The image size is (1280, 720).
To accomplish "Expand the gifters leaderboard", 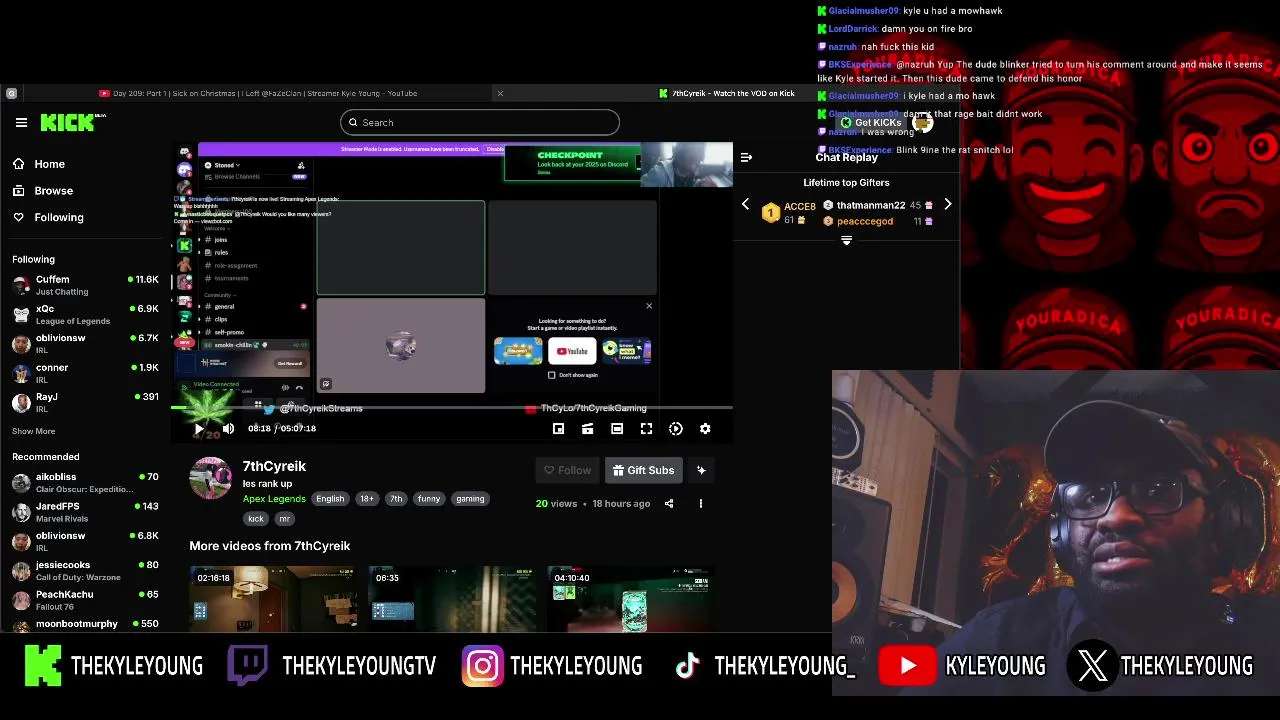I will pyautogui.click(x=846, y=241).
